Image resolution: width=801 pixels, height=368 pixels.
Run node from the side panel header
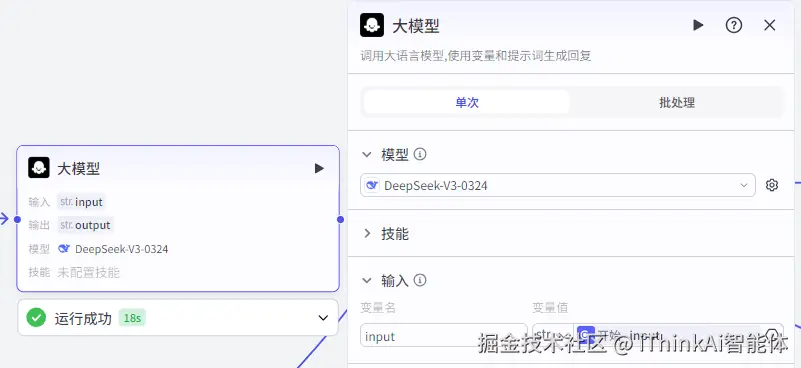click(698, 25)
